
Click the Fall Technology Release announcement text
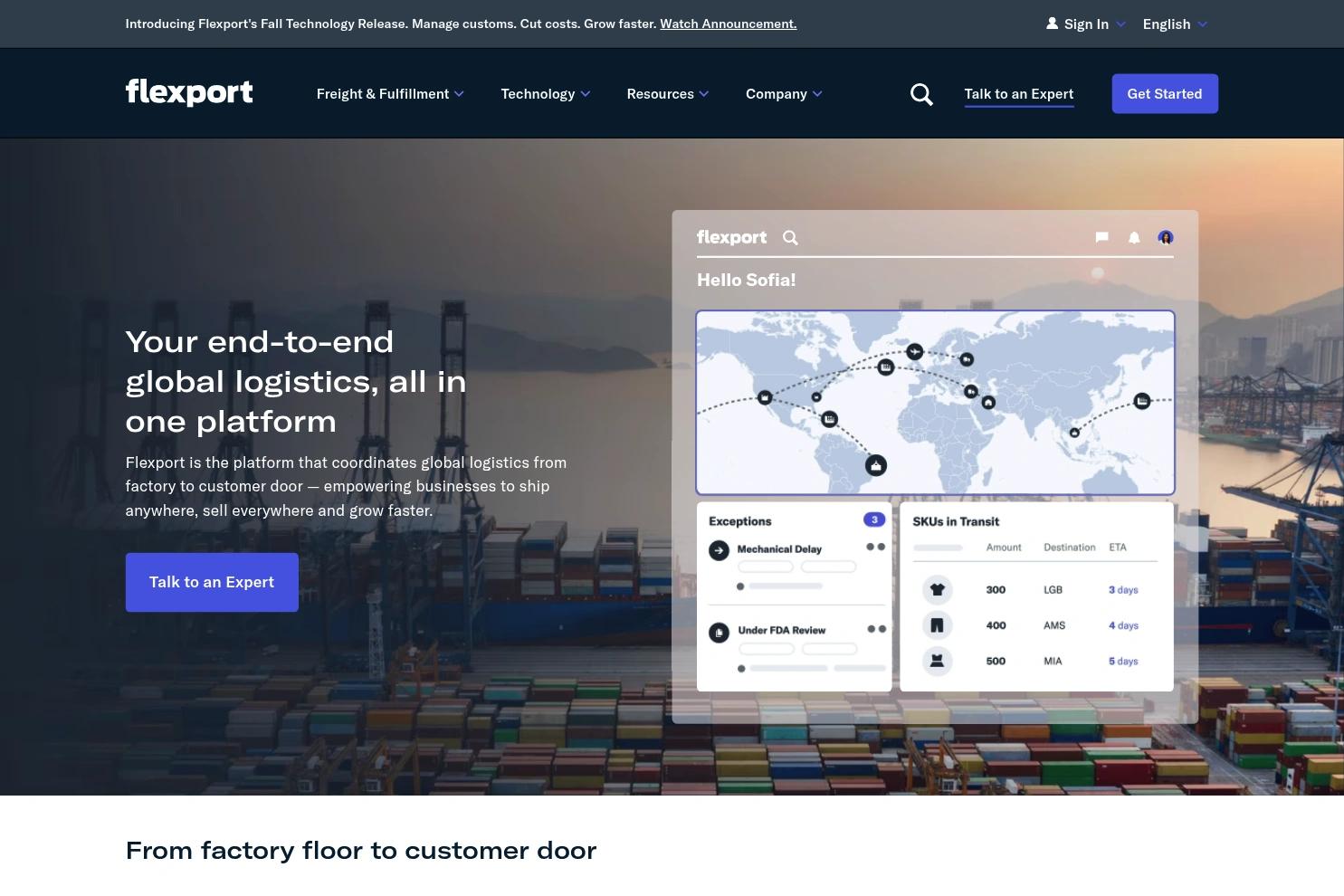pos(391,24)
